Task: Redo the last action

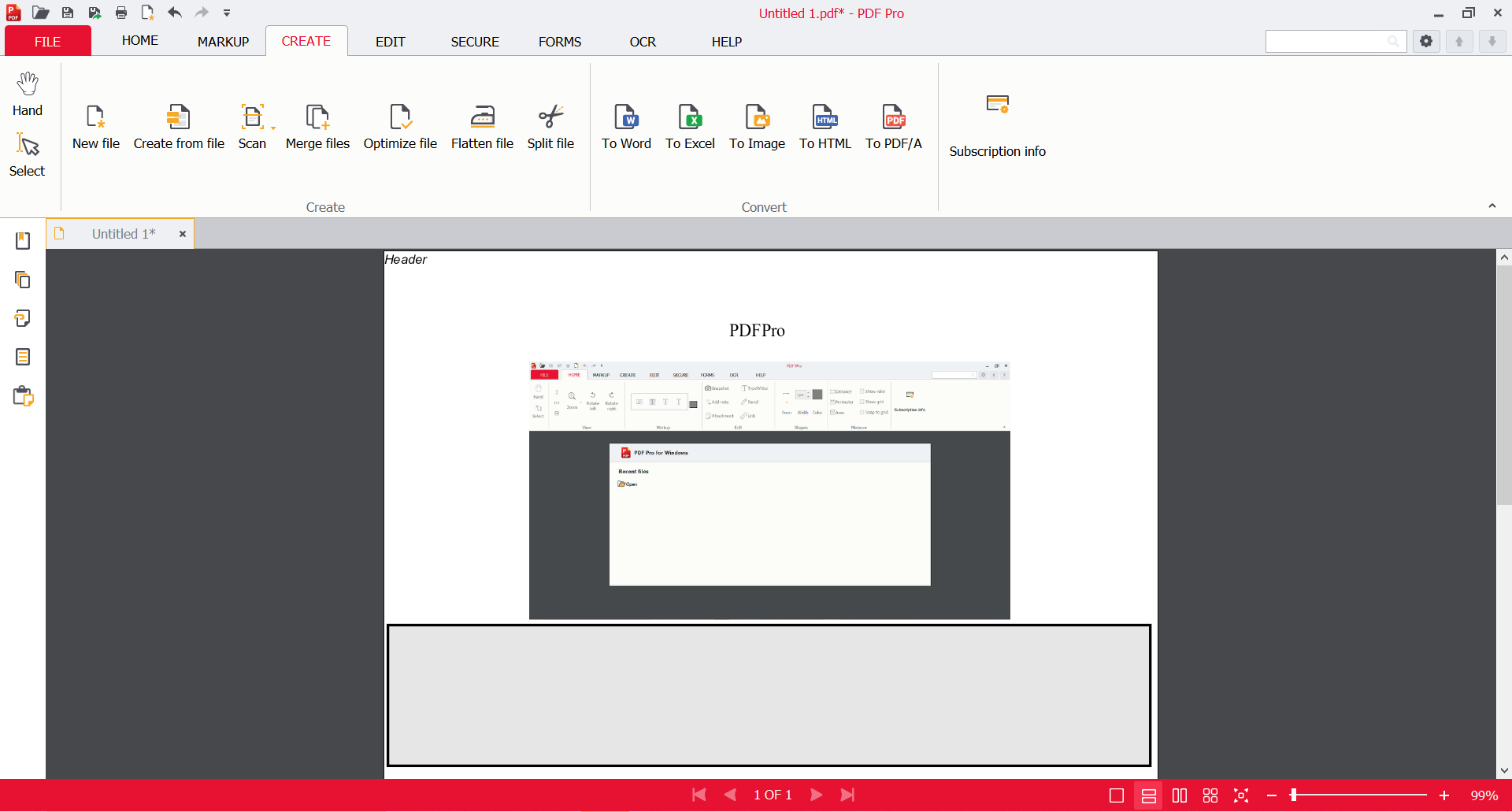Action: tap(202, 13)
